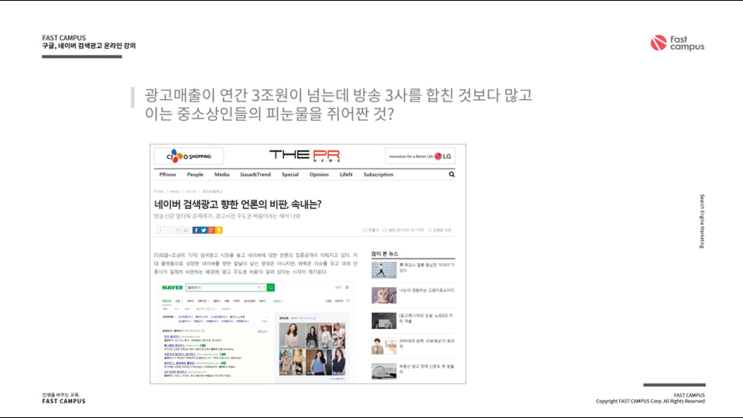Open fourth sidebar thumbnail with man in beige jacket
This screenshot has height=418, width=743.
pyautogui.click(x=384, y=346)
